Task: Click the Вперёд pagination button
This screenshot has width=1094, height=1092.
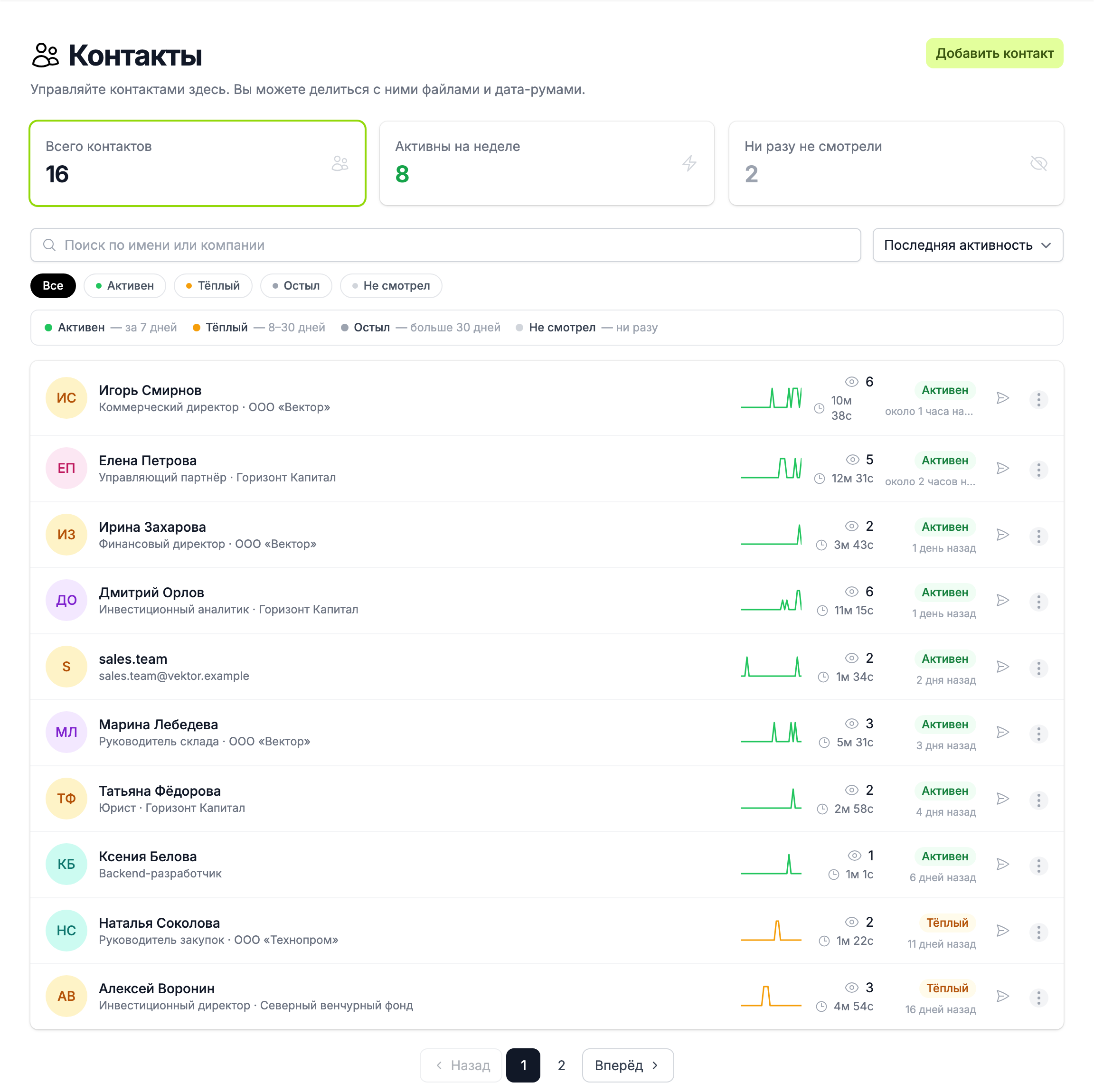Action: click(627, 1065)
